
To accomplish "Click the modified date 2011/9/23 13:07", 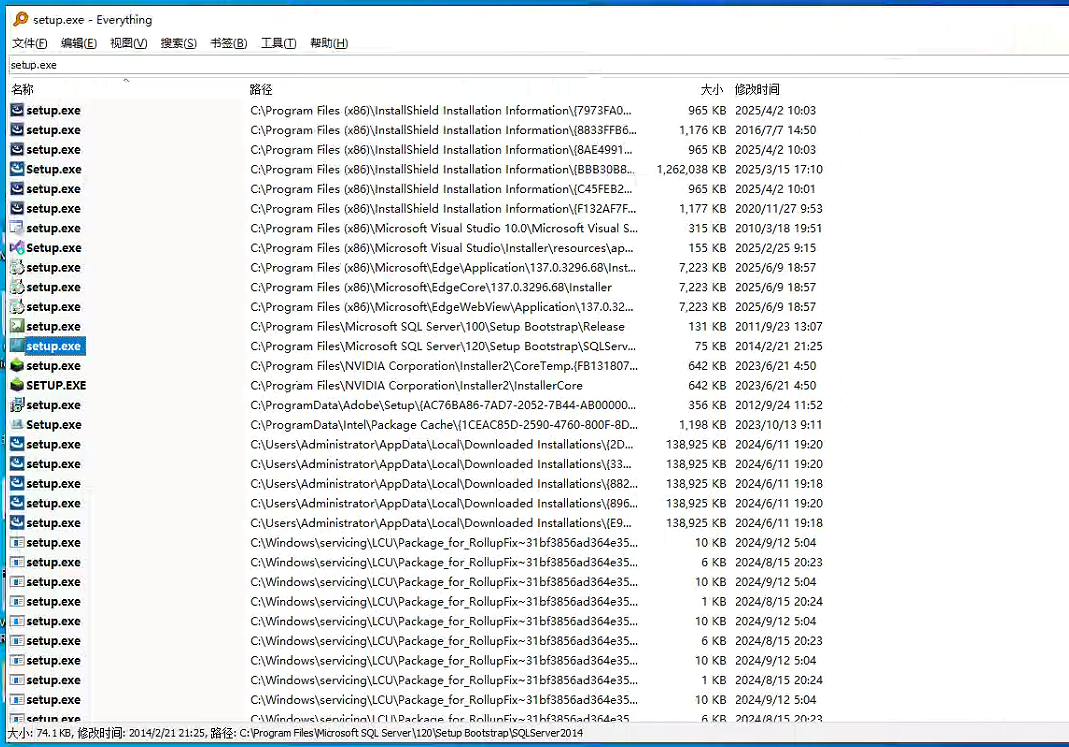I will [779, 326].
